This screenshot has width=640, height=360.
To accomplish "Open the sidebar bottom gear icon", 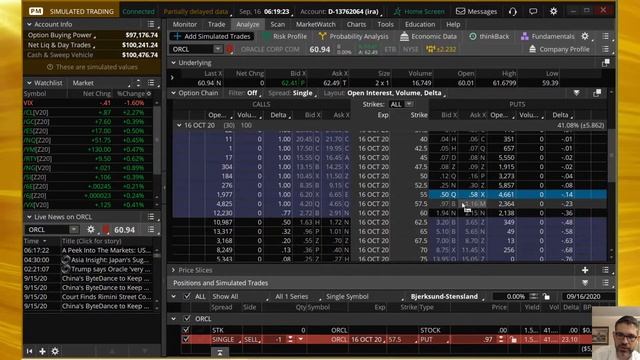I will (55, 351).
